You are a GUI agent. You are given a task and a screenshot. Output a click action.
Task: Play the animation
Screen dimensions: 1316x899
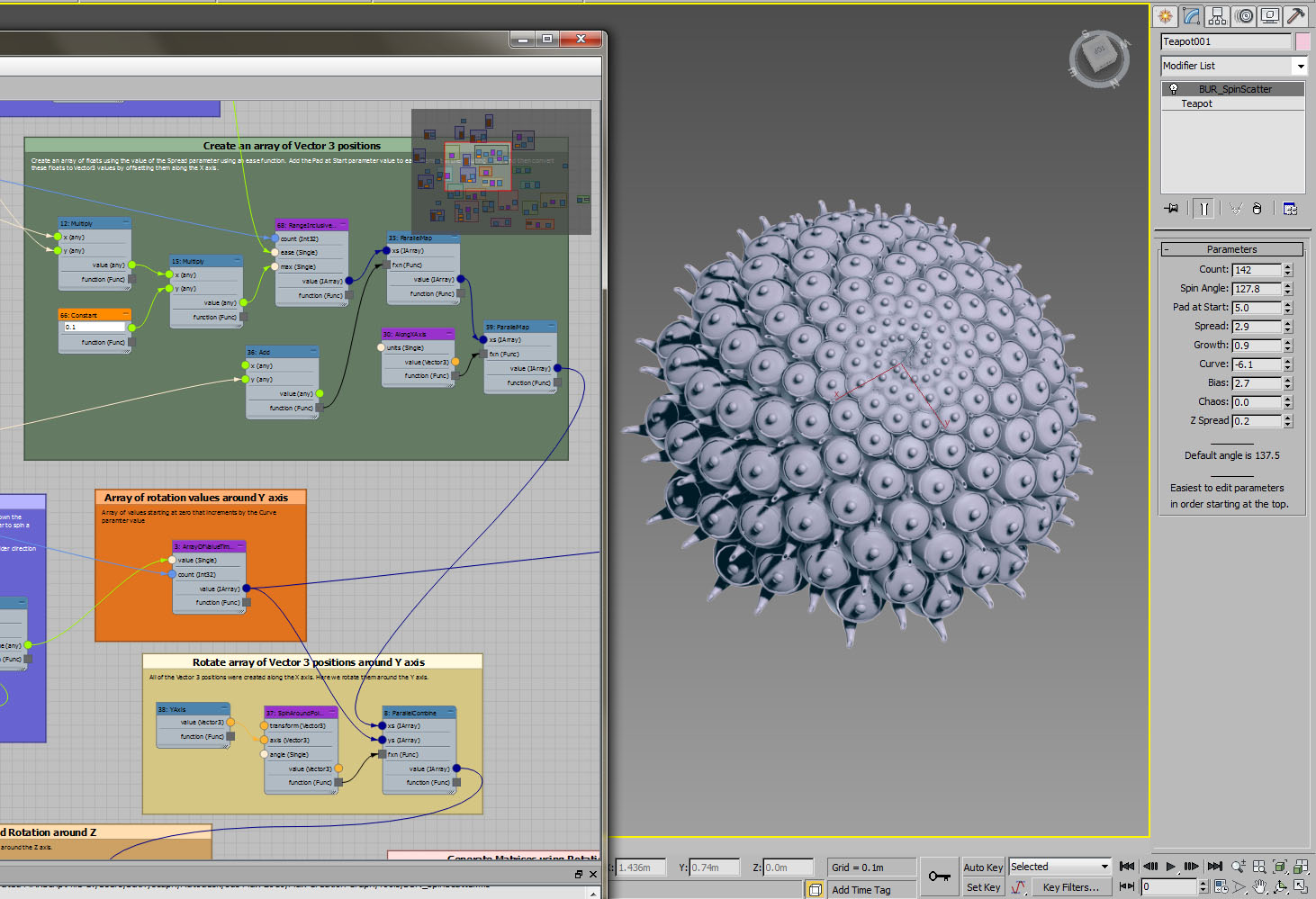[1171, 867]
